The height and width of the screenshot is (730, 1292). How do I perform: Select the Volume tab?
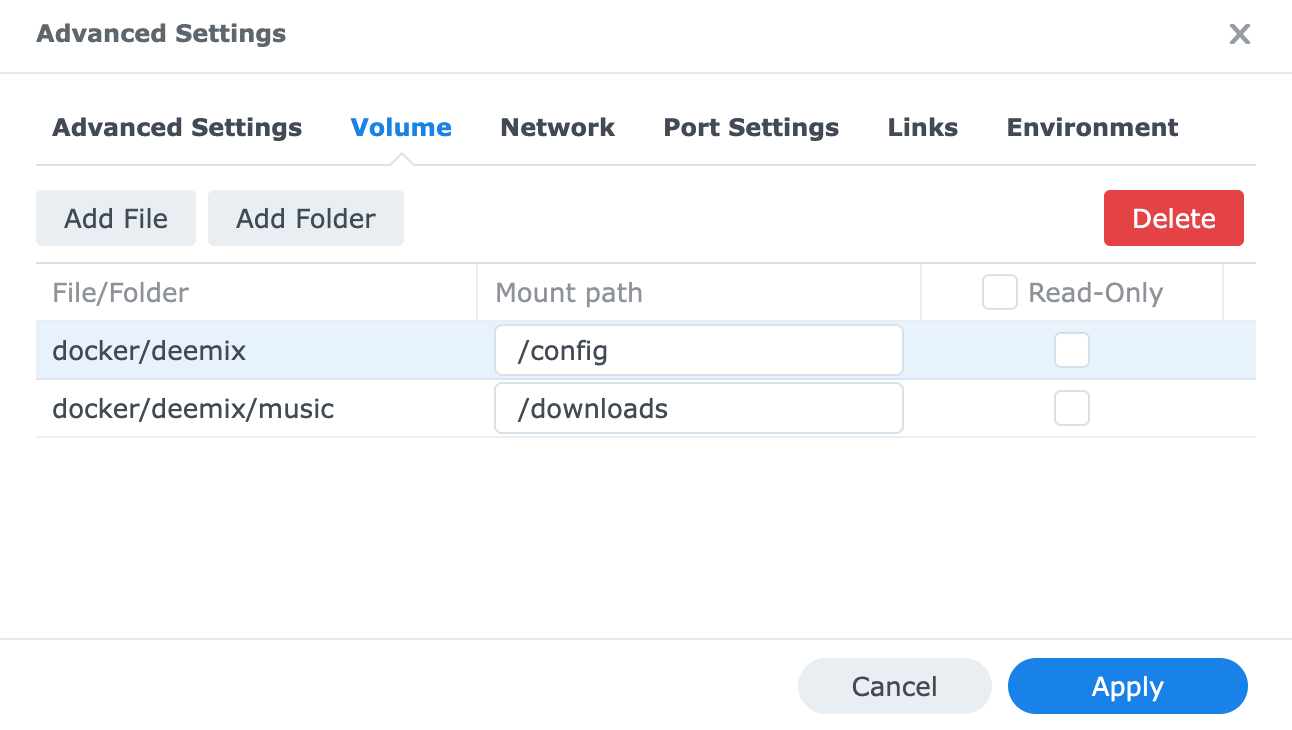click(400, 128)
